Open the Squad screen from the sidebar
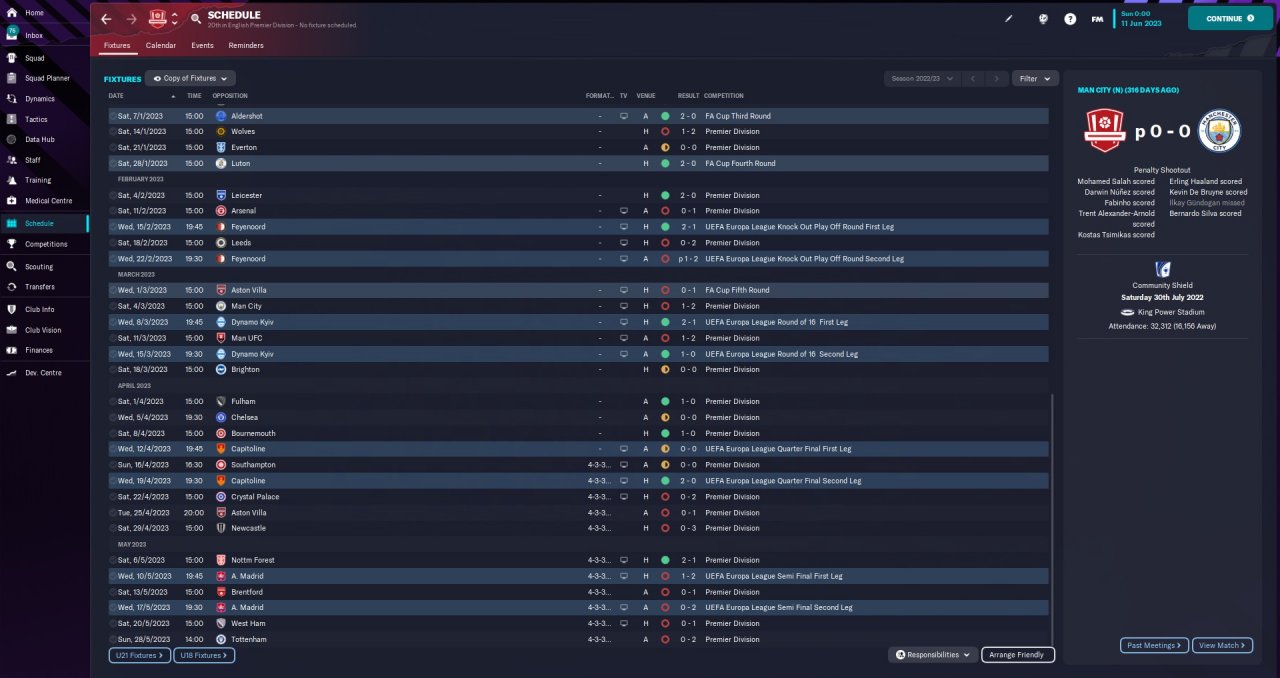1280x678 pixels. pos(34,58)
